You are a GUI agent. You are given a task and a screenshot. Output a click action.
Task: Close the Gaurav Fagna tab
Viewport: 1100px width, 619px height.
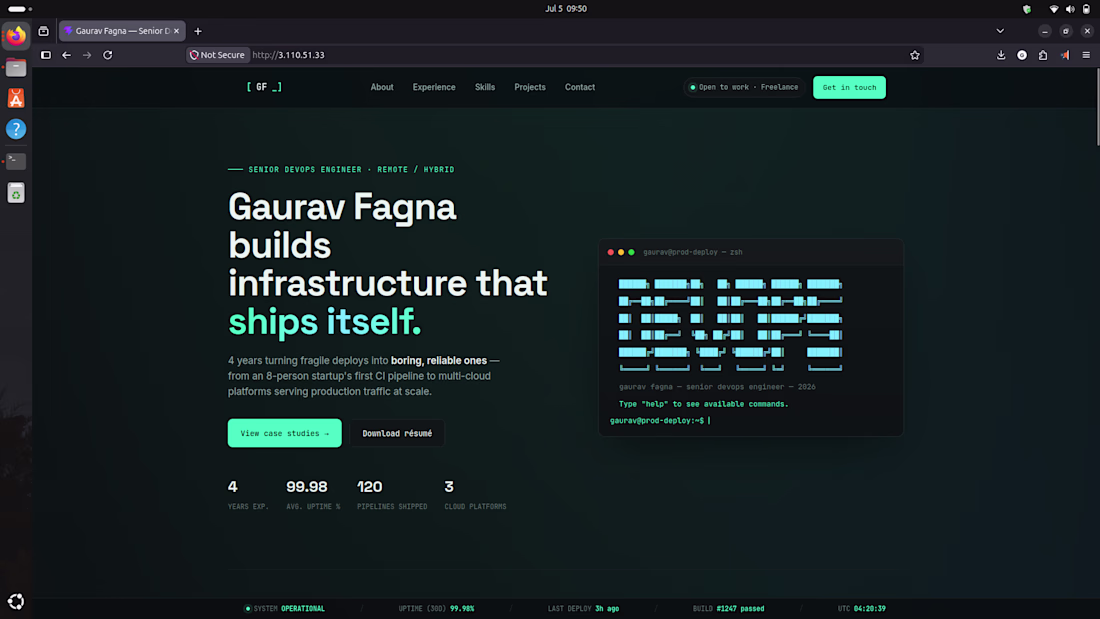click(176, 31)
